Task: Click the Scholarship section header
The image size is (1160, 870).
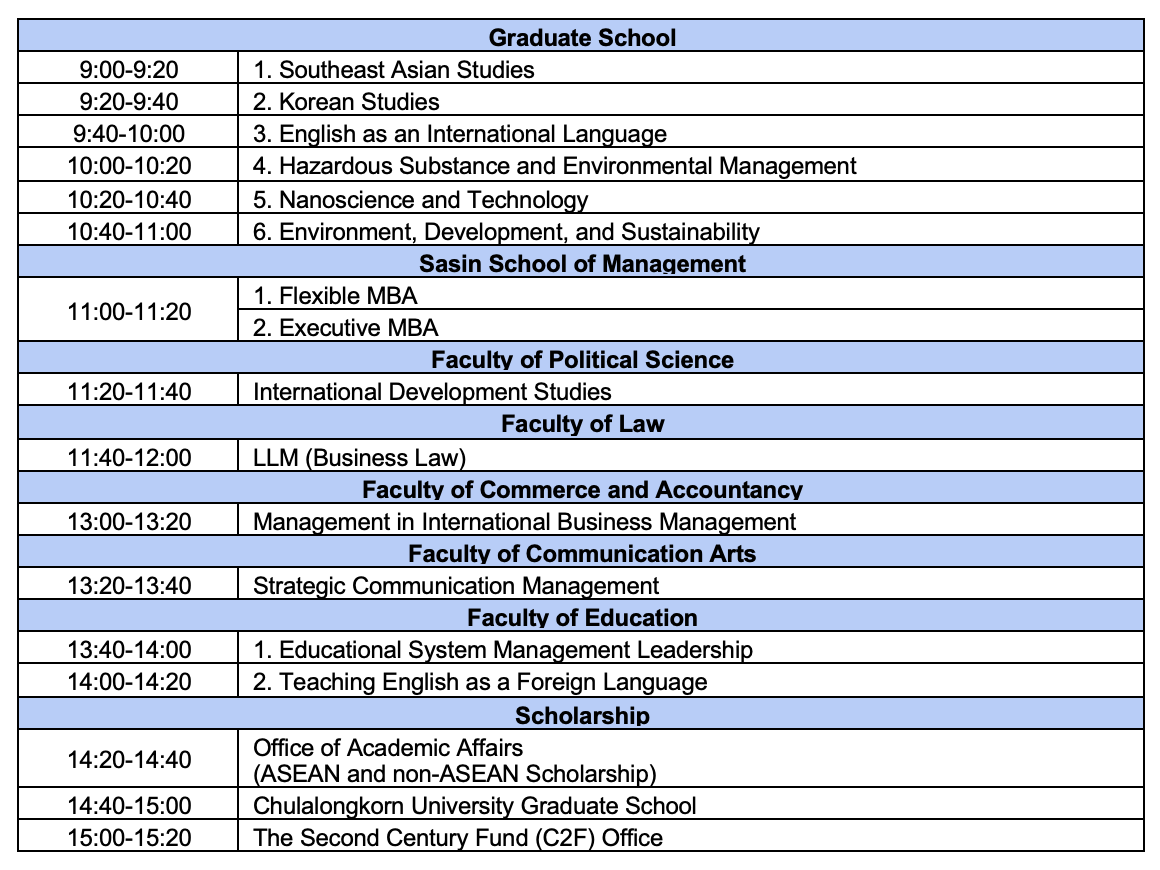Action: [580, 714]
